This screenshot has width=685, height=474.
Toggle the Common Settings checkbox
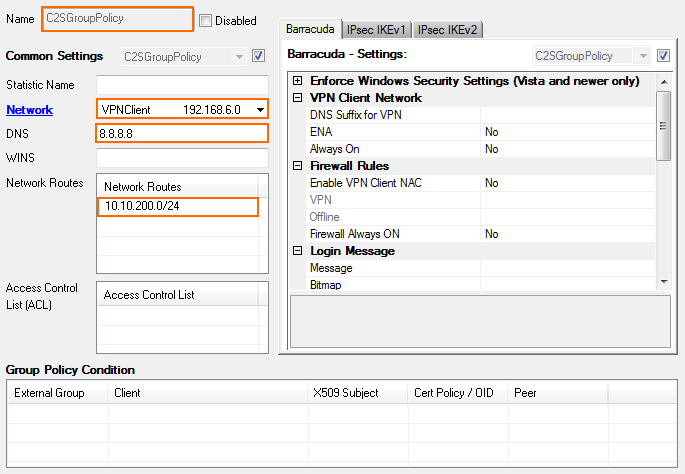pyautogui.click(x=258, y=56)
